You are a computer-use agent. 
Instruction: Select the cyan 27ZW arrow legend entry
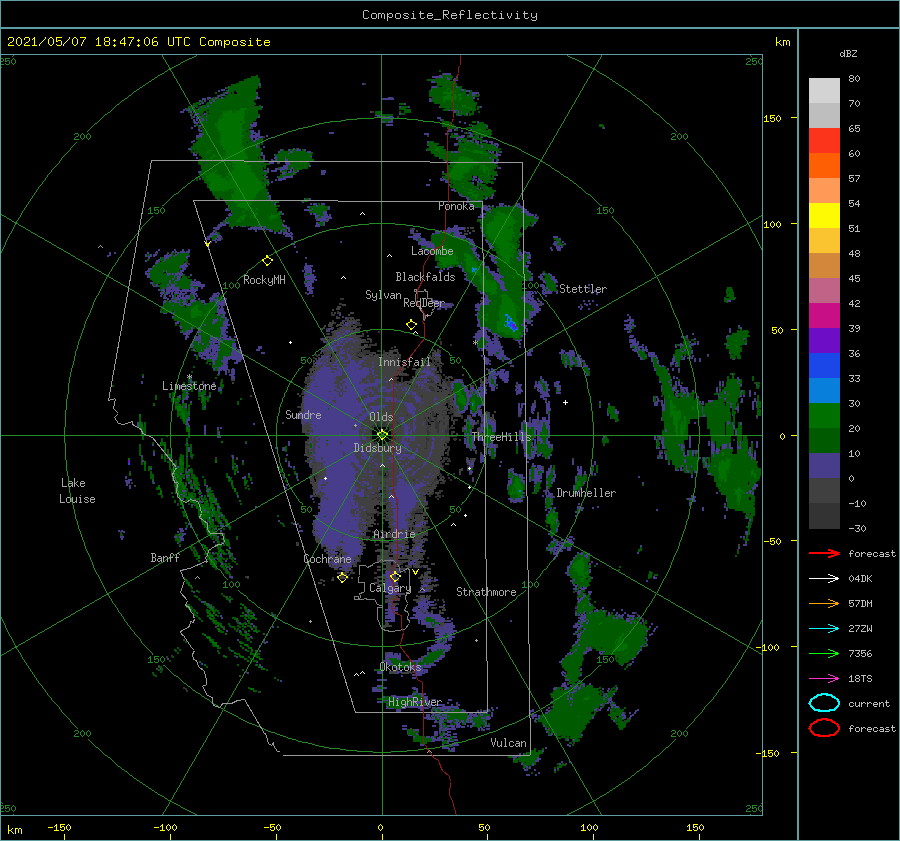pyautogui.click(x=824, y=629)
